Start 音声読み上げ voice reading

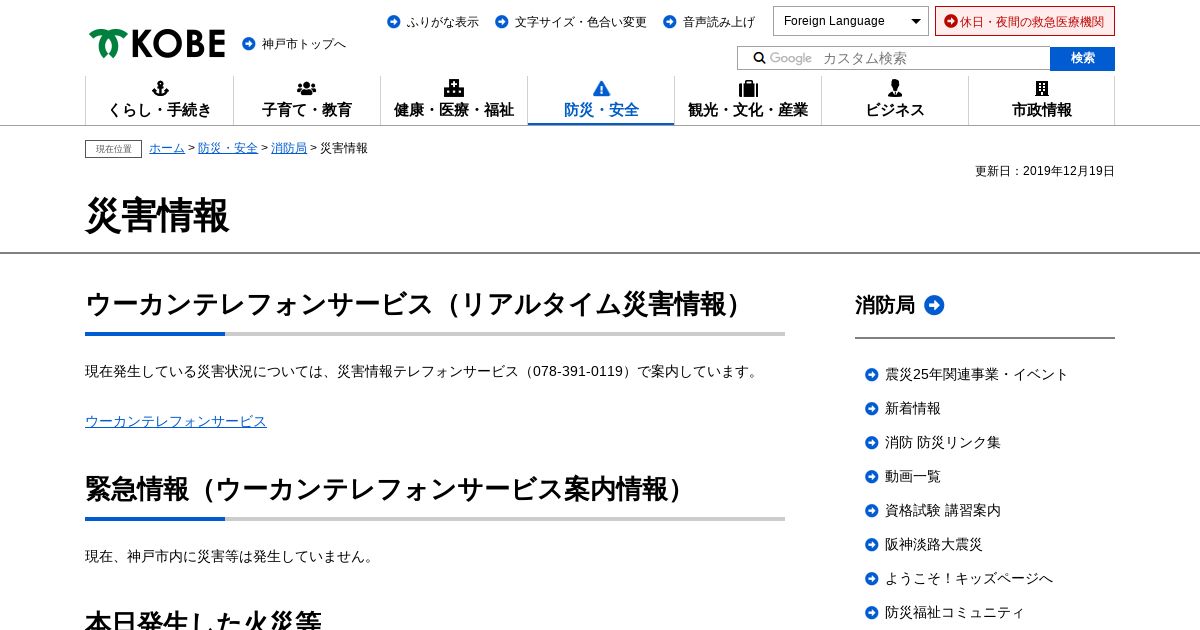(x=719, y=22)
